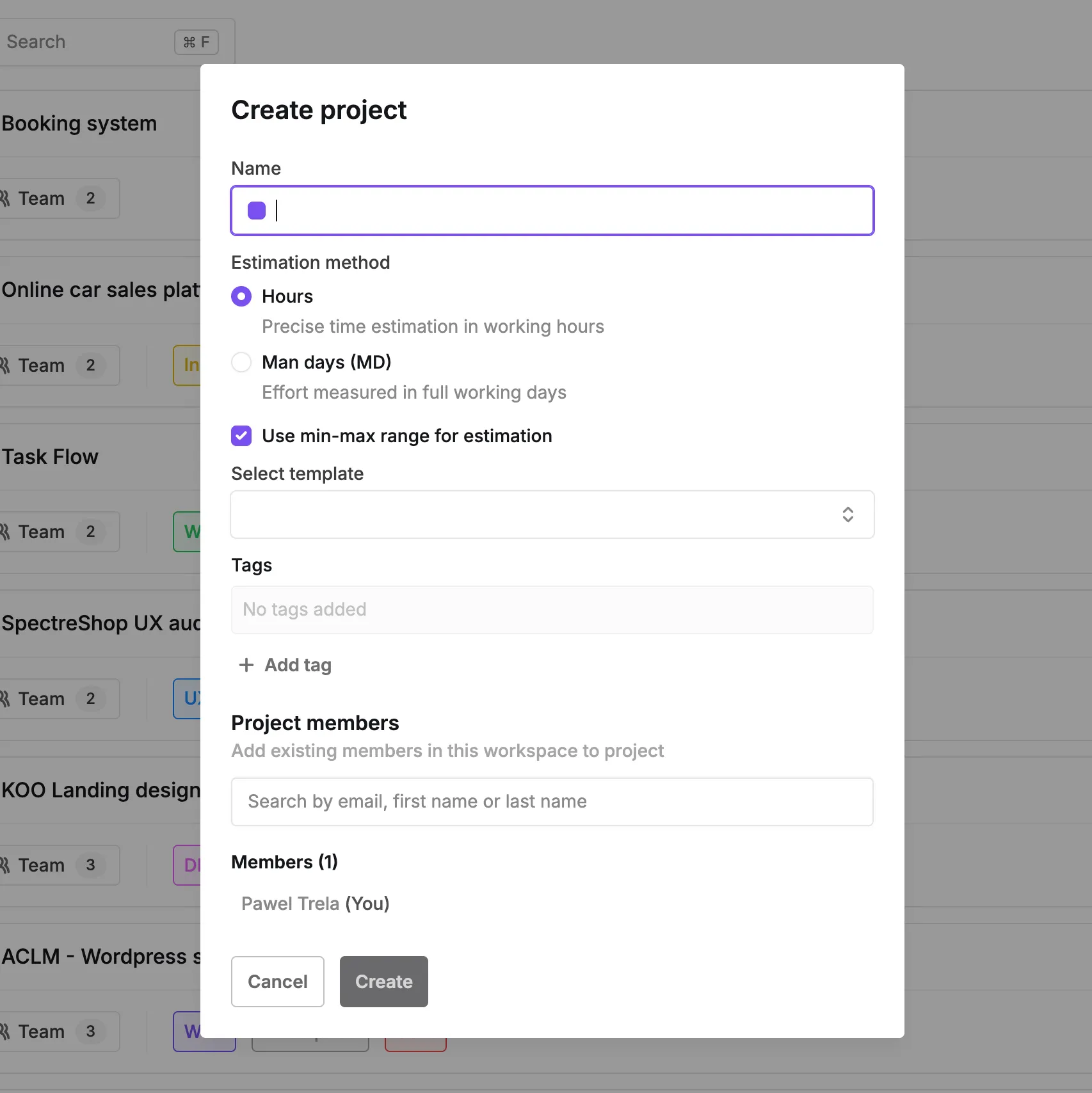
Task: Click Pawel Trela (You) member entry
Action: 315,904
